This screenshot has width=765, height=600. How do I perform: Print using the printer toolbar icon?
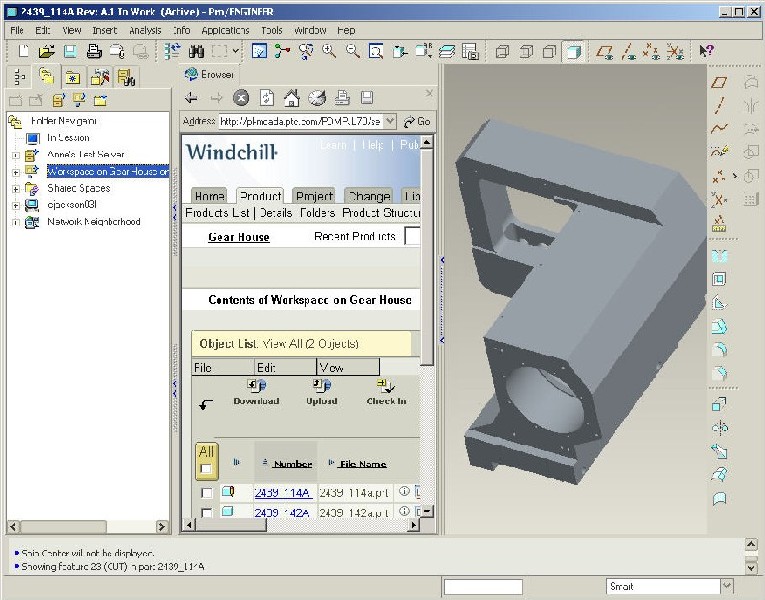[x=94, y=51]
